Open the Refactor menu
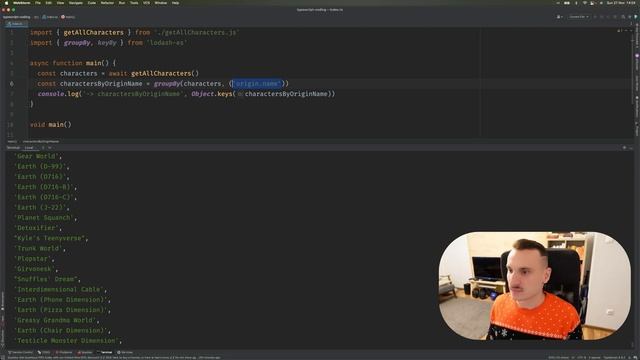Screen dimensions: 640x360 click(107, 3)
